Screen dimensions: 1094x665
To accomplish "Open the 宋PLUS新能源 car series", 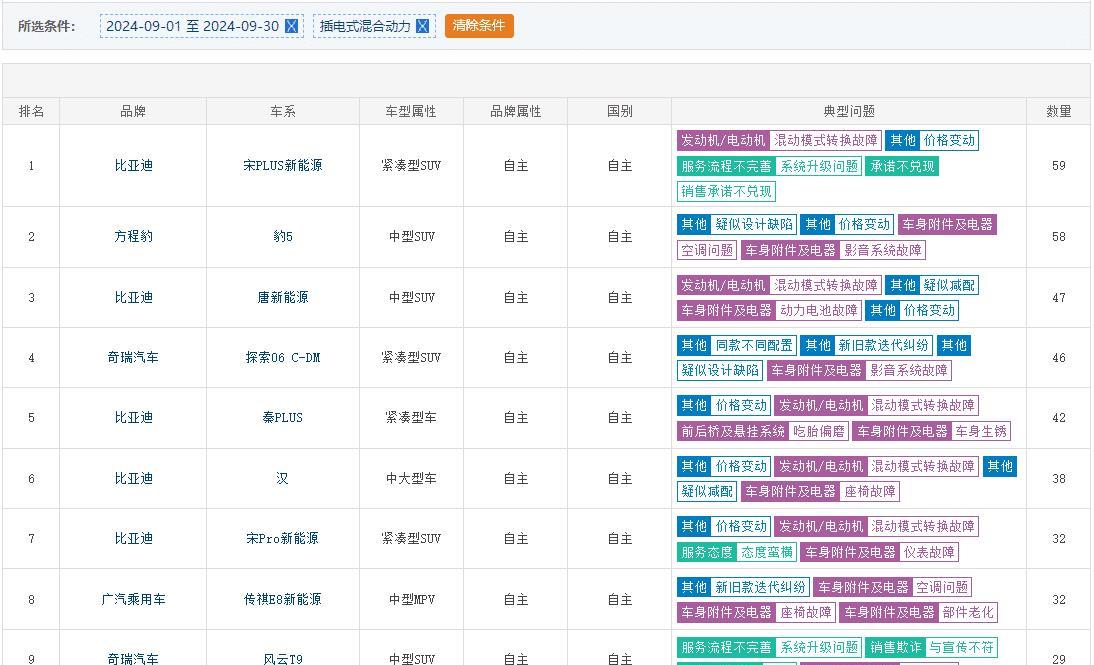I will (283, 165).
